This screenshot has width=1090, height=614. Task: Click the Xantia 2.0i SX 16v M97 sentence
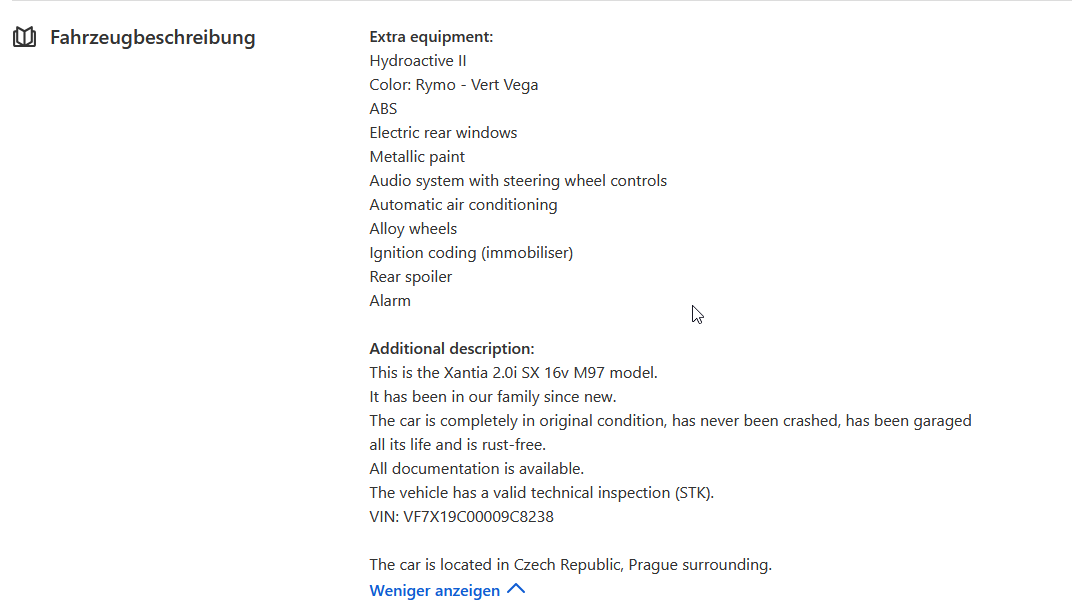coord(514,373)
